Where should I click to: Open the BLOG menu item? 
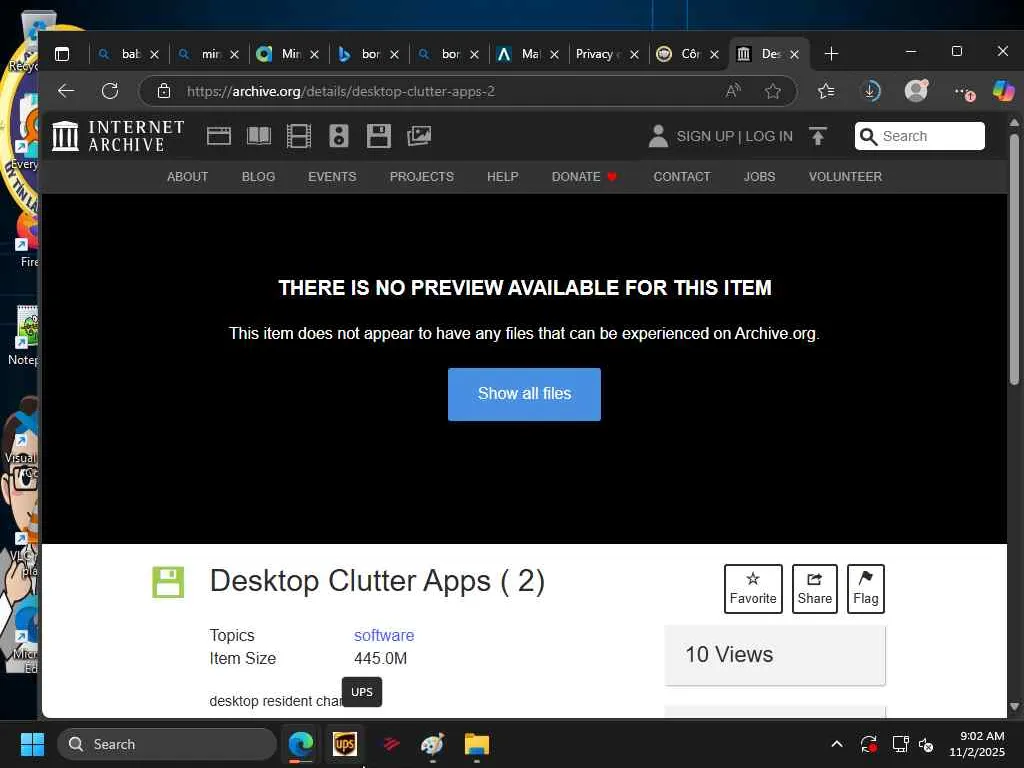coord(259,176)
